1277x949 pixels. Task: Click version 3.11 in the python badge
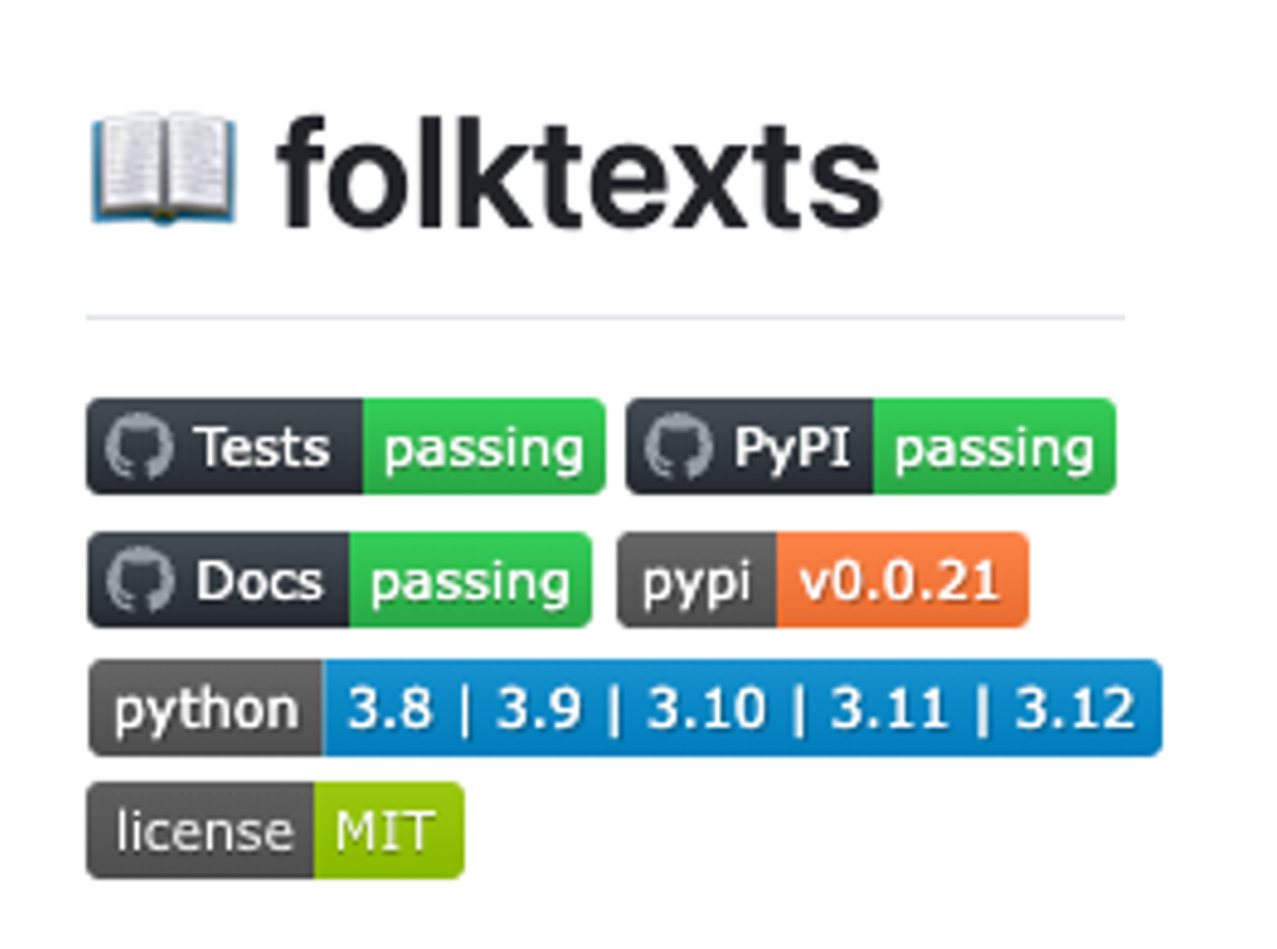889,709
